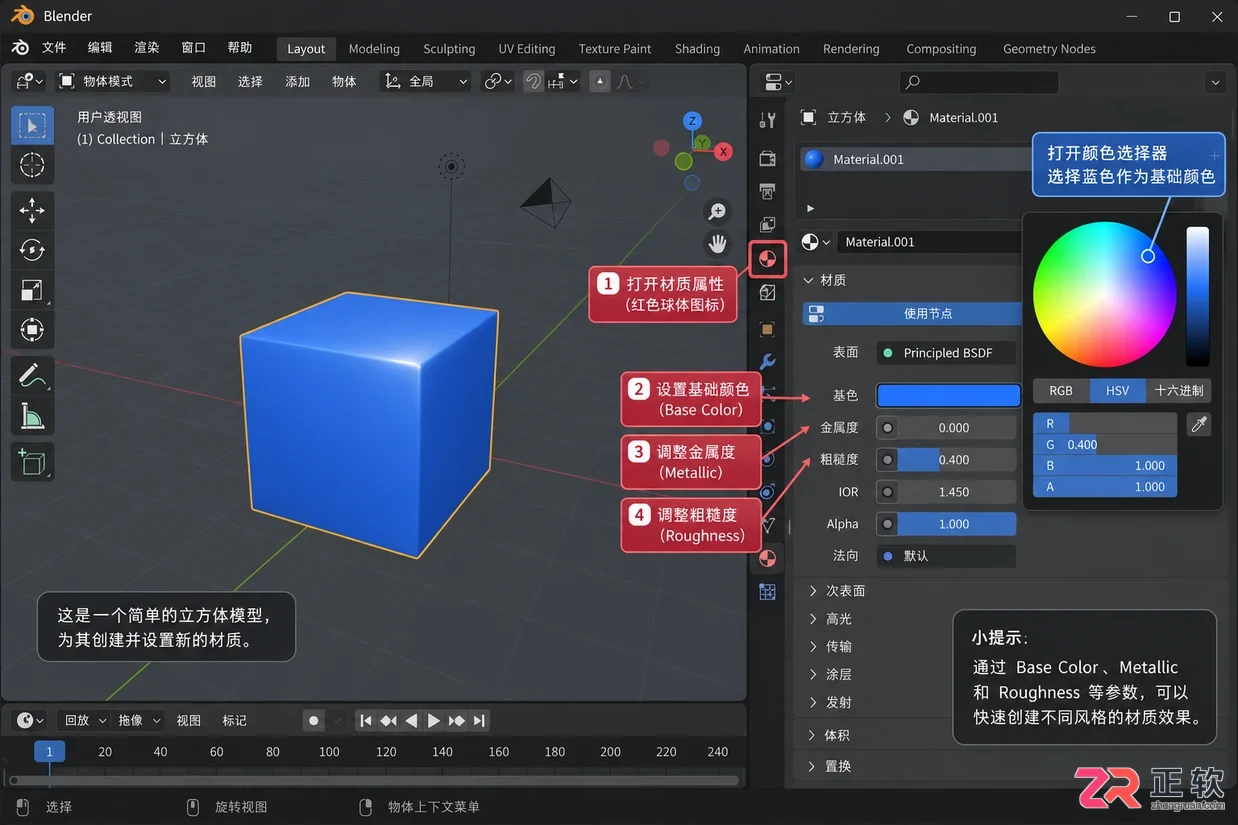Open the Texture checkerboard tab
The width and height of the screenshot is (1238, 825).
click(768, 591)
